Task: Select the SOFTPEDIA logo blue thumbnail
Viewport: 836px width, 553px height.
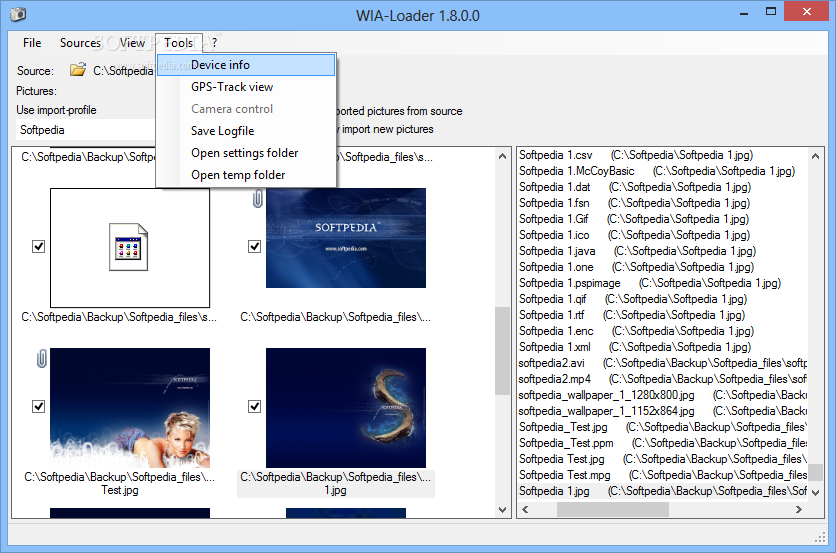Action: (346, 238)
